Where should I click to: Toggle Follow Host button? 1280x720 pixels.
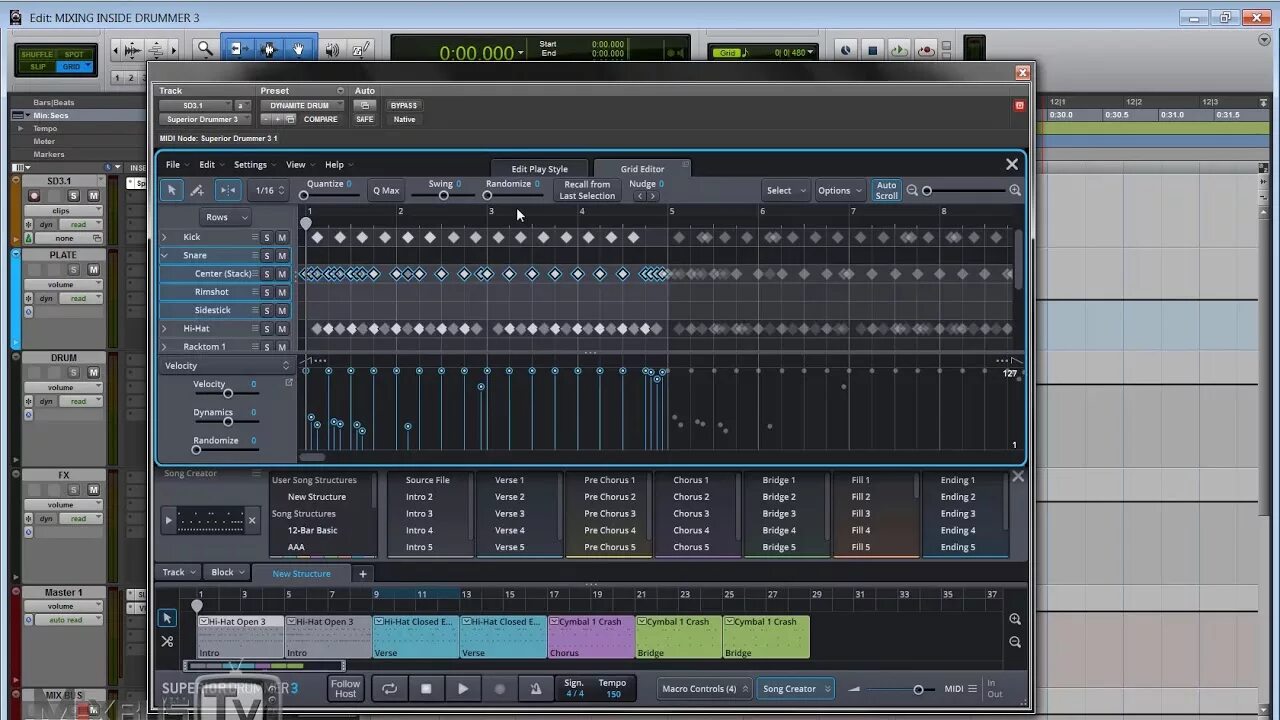345,688
